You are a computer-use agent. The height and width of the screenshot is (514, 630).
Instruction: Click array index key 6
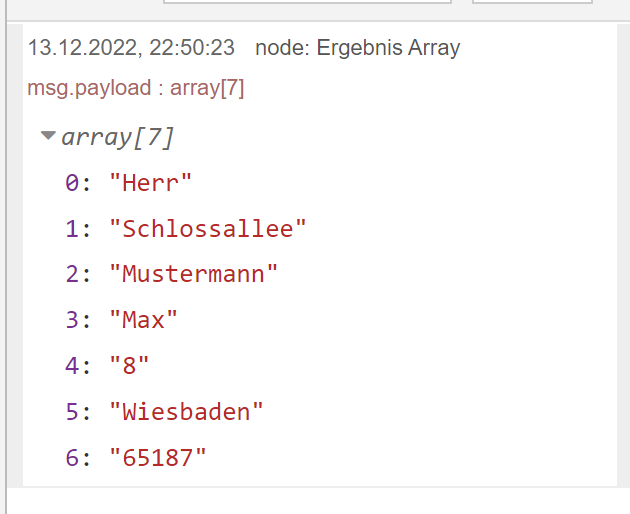click(72, 457)
